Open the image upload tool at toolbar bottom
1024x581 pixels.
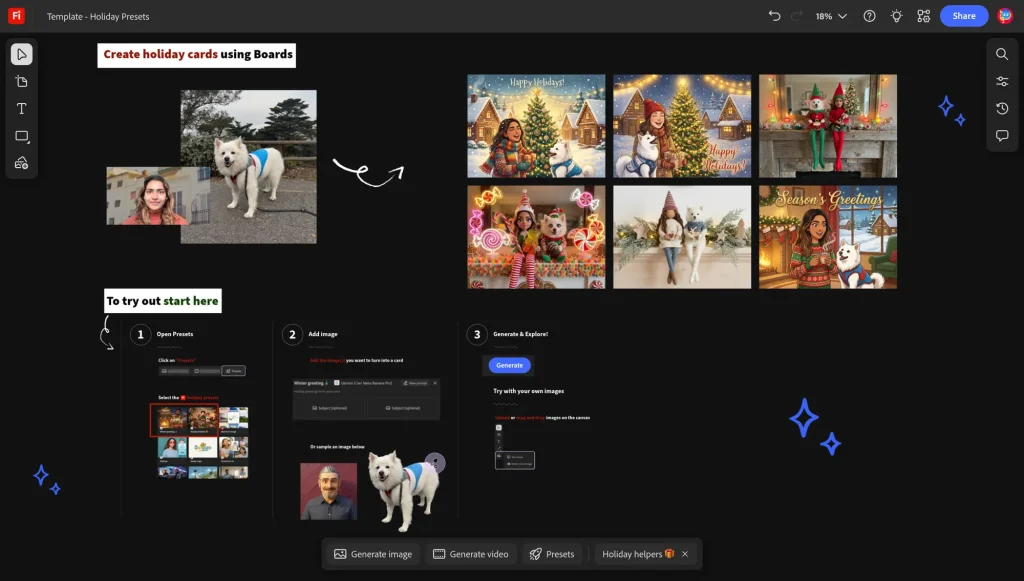(x=21, y=162)
